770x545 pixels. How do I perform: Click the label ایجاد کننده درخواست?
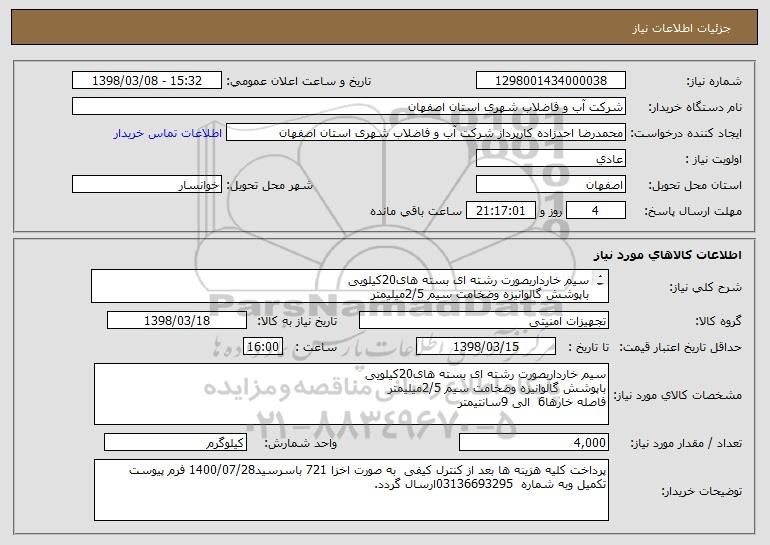coord(686,134)
